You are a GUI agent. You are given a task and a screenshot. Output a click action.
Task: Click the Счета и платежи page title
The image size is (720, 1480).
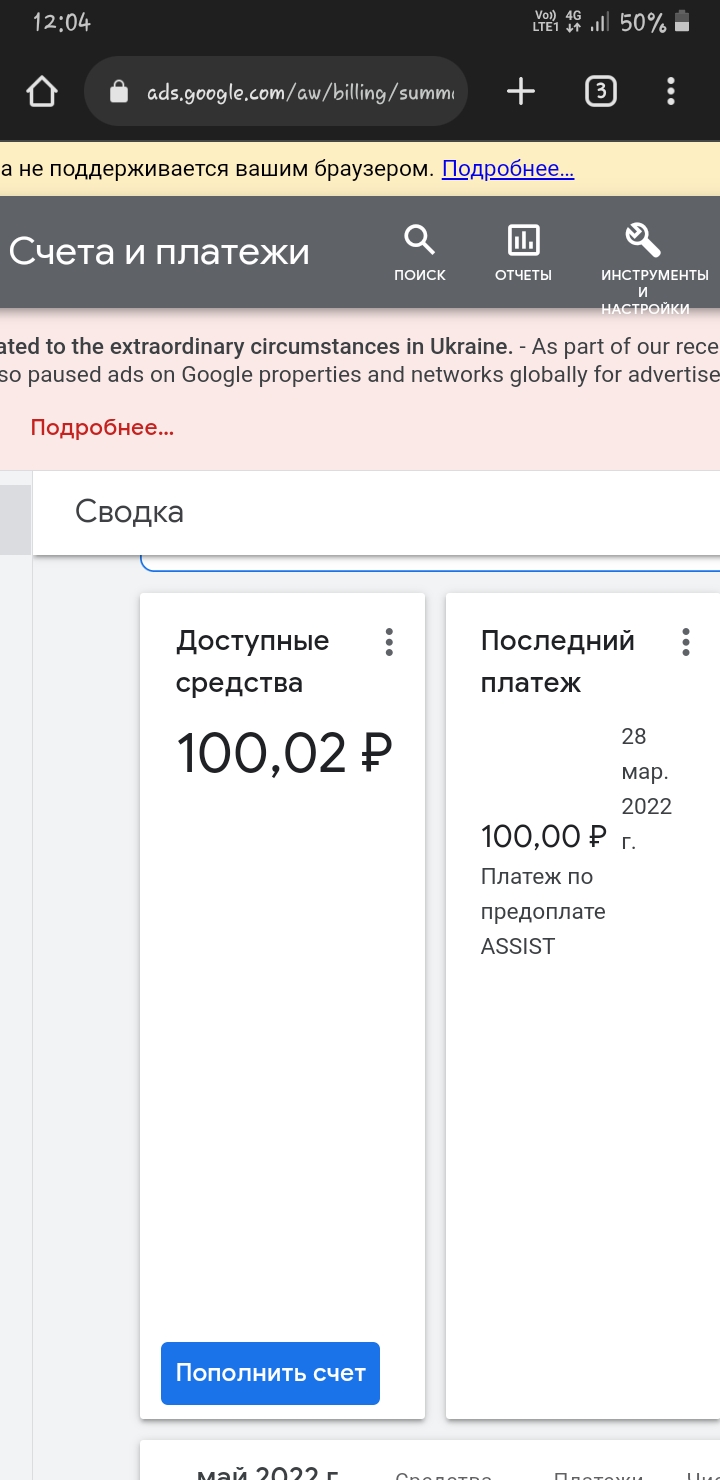(160, 252)
